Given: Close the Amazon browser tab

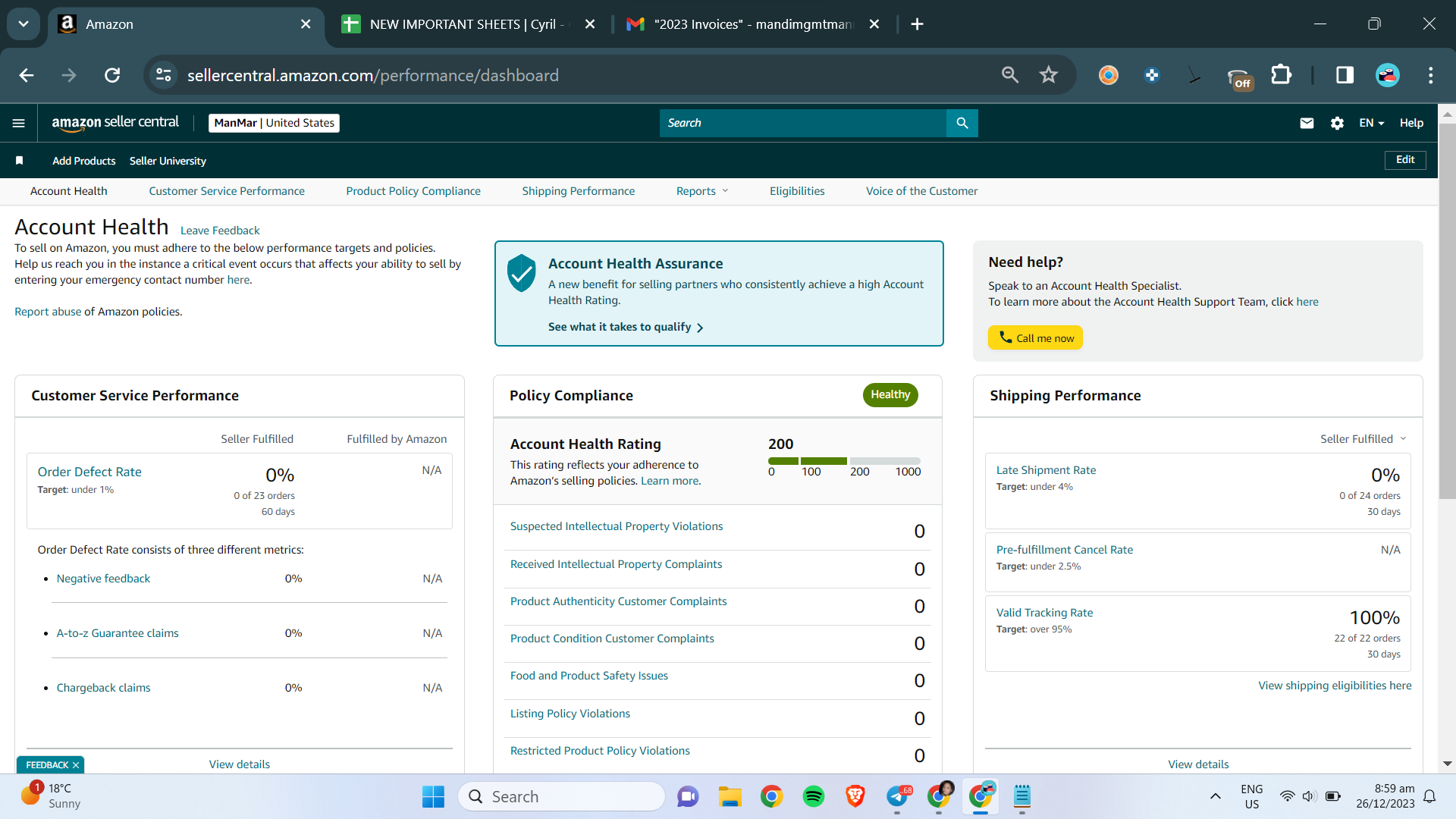Looking at the screenshot, I should (x=306, y=24).
